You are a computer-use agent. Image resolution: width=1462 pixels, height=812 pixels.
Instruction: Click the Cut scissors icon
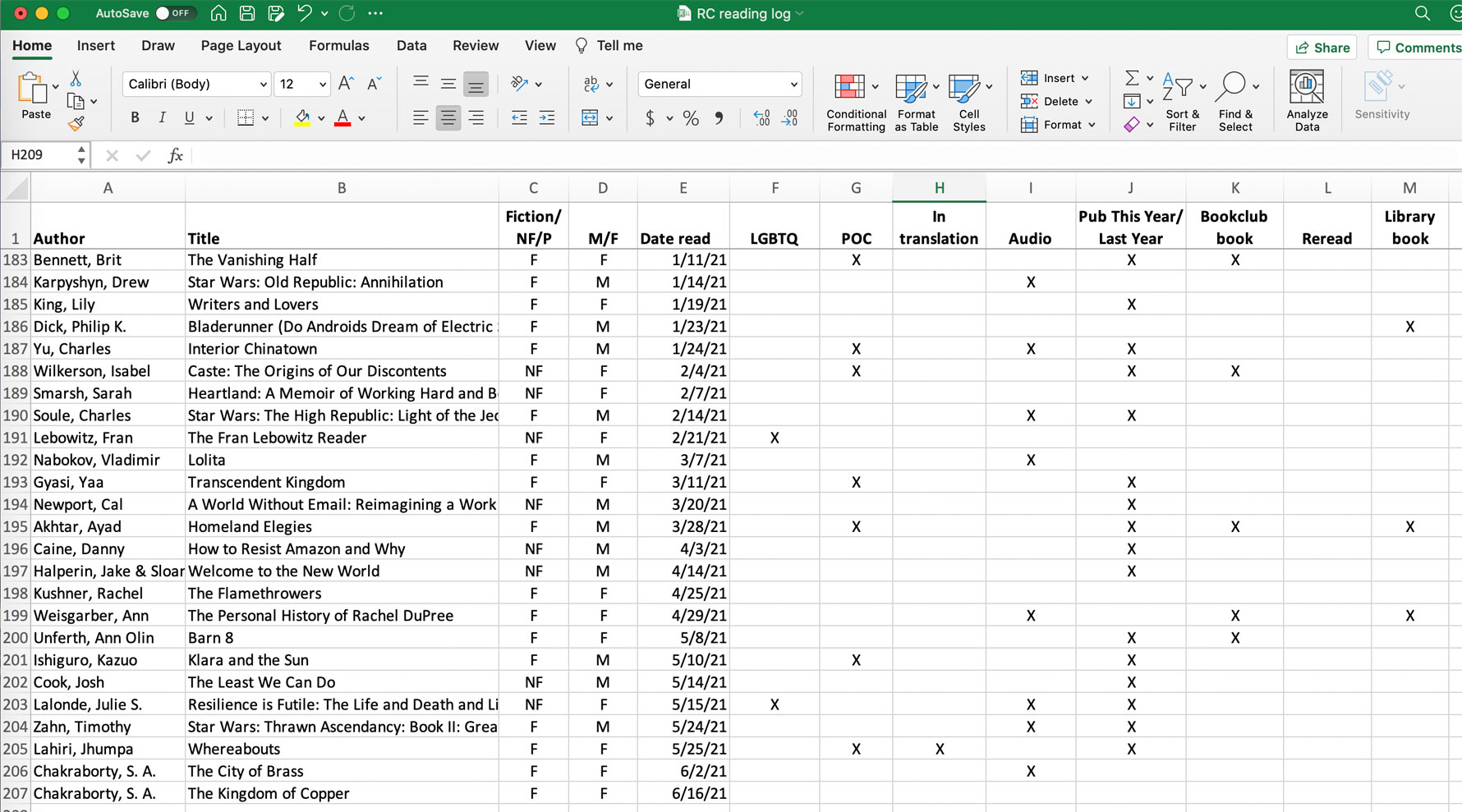pos(76,78)
